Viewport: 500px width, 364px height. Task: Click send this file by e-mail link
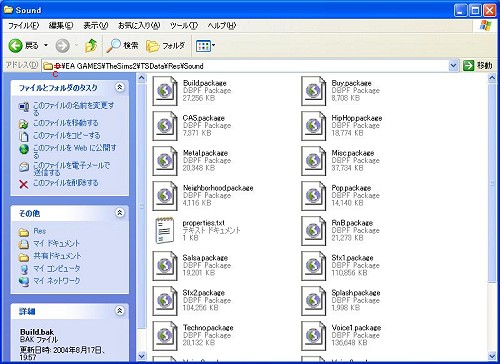[71, 169]
